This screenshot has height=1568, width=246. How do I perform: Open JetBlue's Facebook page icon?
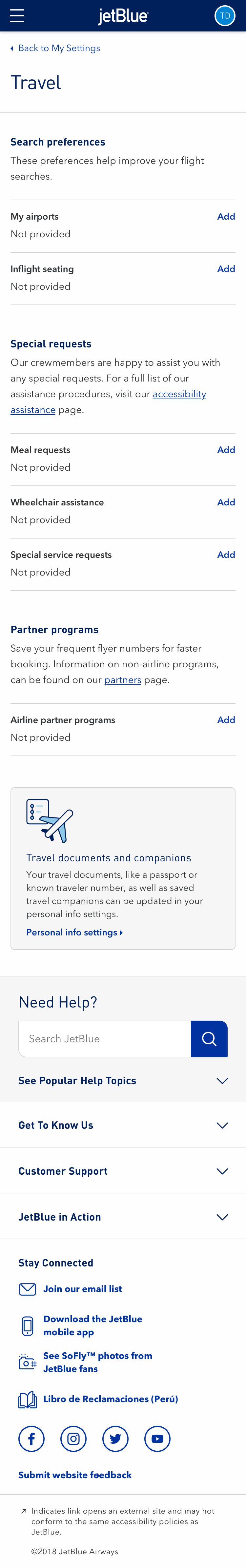tap(31, 1439)
